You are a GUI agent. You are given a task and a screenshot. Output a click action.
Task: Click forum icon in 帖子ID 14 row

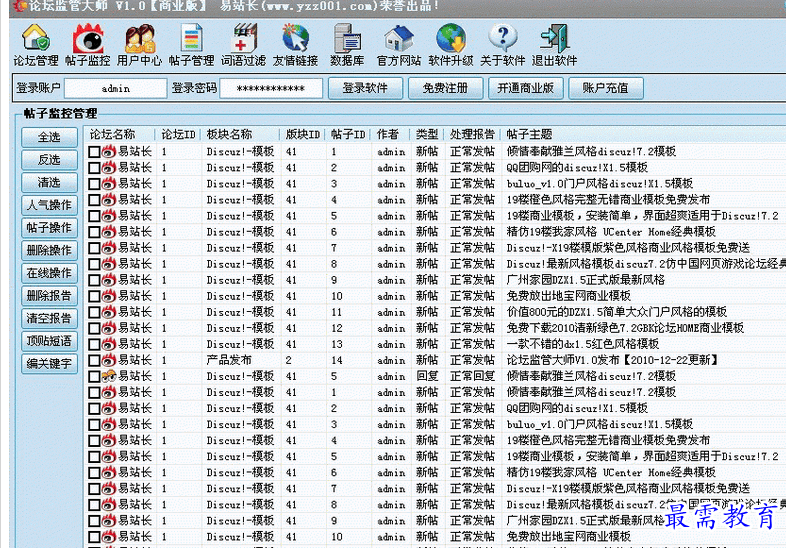109,360
